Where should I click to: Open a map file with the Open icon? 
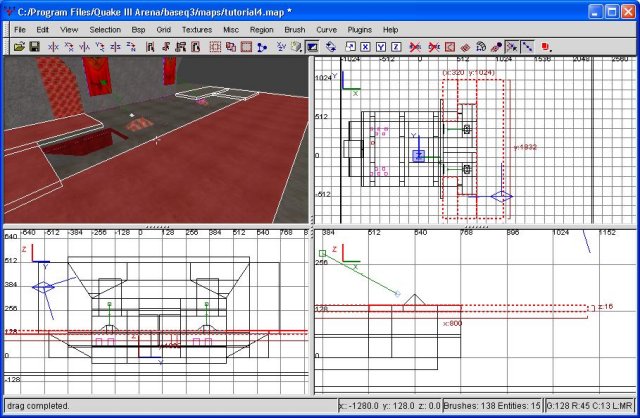point(19,47)
